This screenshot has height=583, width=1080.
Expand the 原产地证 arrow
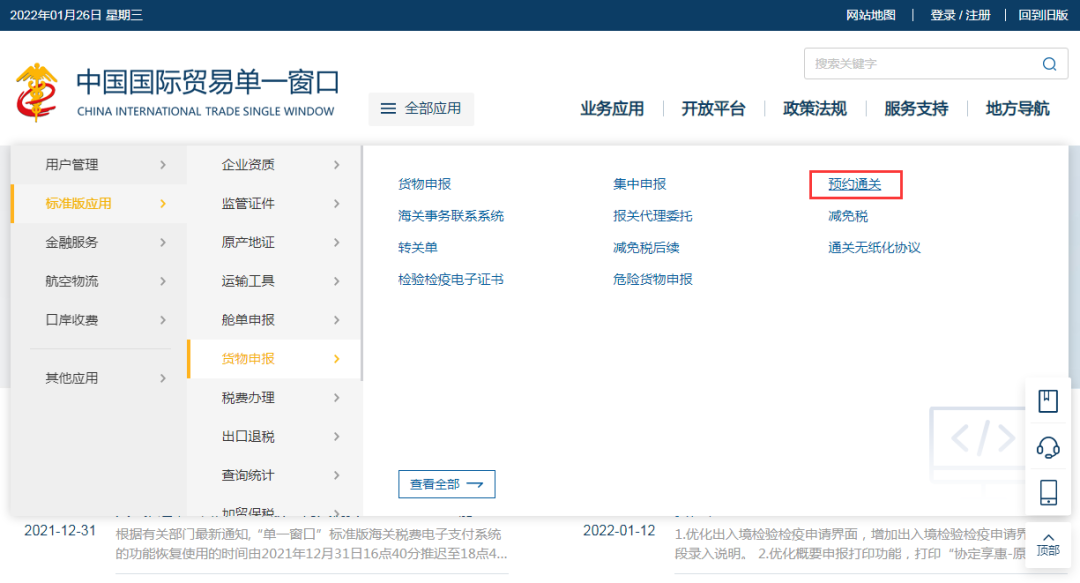click(337, 243)
